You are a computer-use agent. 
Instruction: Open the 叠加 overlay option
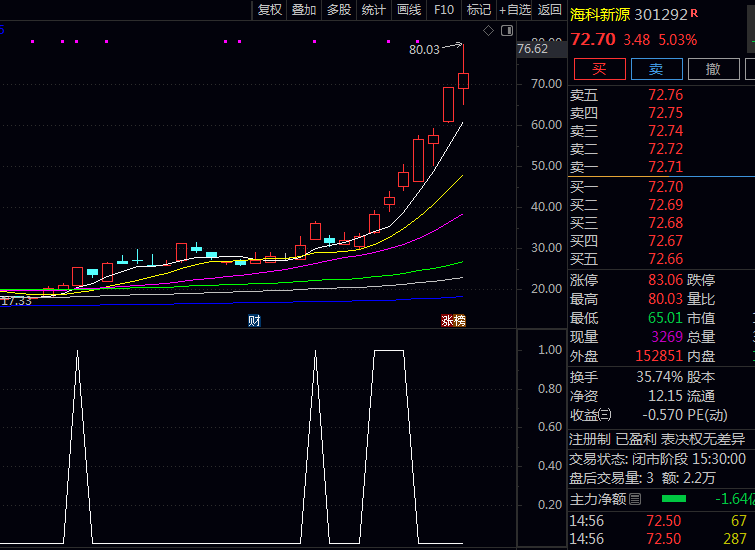(x=304, y=10)
